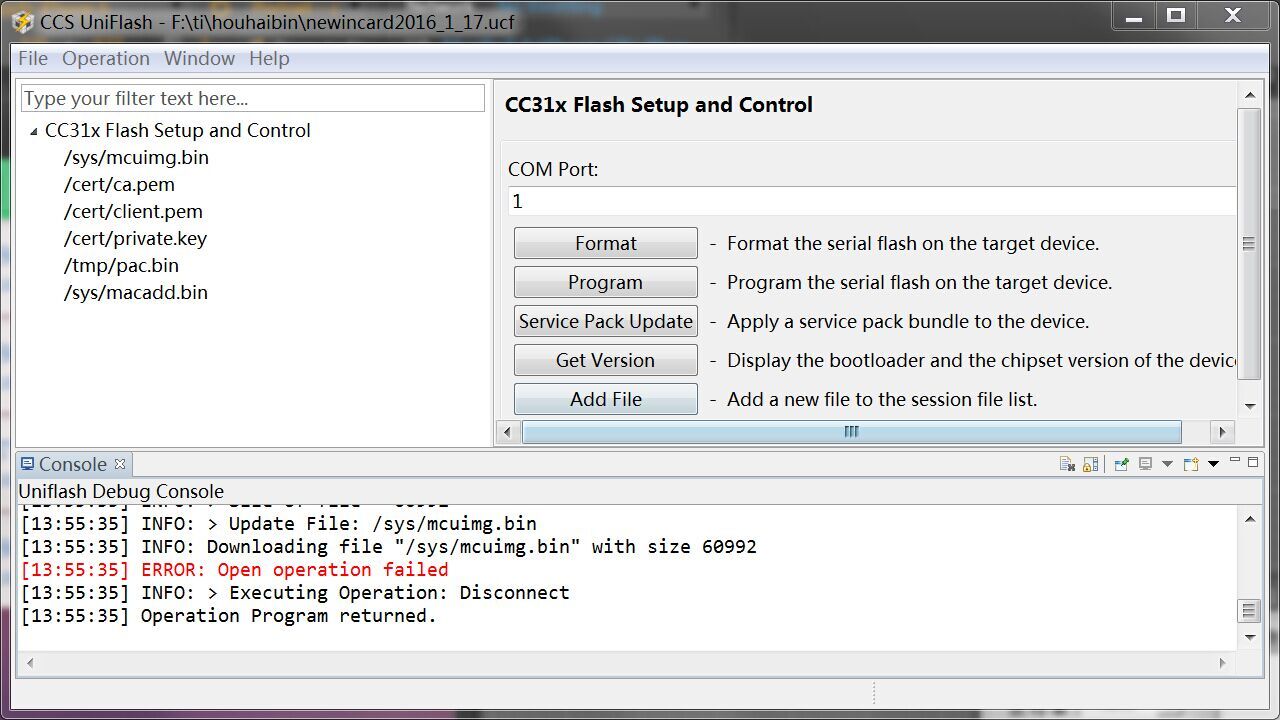Click the 'Update File: /sys/mcuimg.bin' console line

279,524
